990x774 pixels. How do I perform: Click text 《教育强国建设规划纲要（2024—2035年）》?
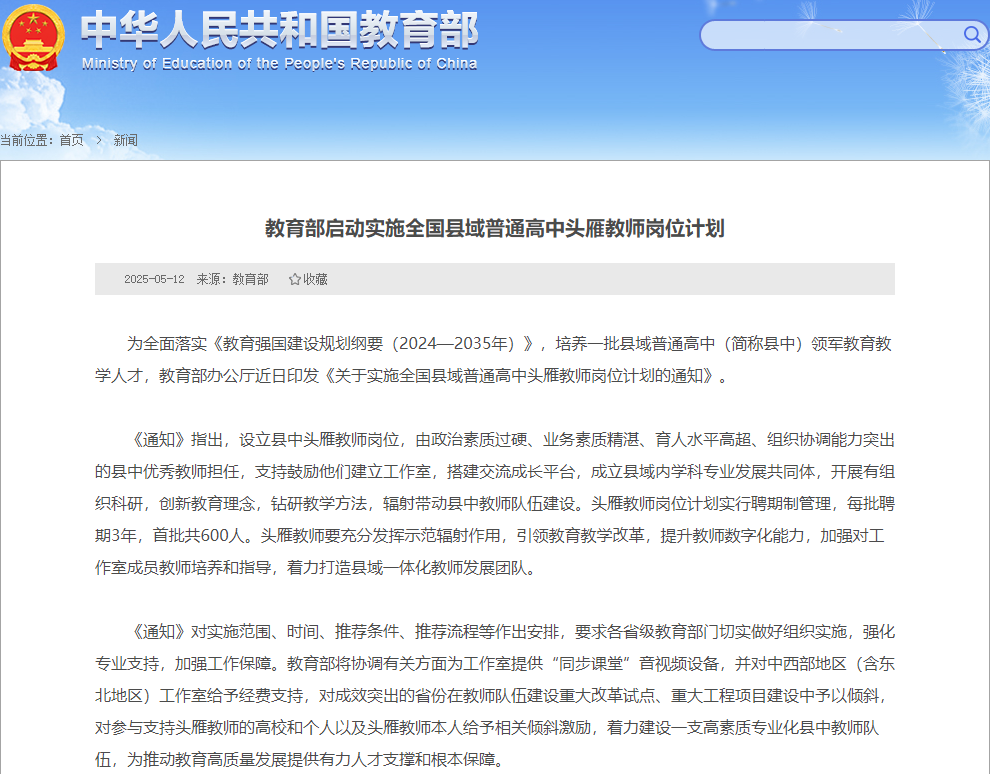click(373, 343)
